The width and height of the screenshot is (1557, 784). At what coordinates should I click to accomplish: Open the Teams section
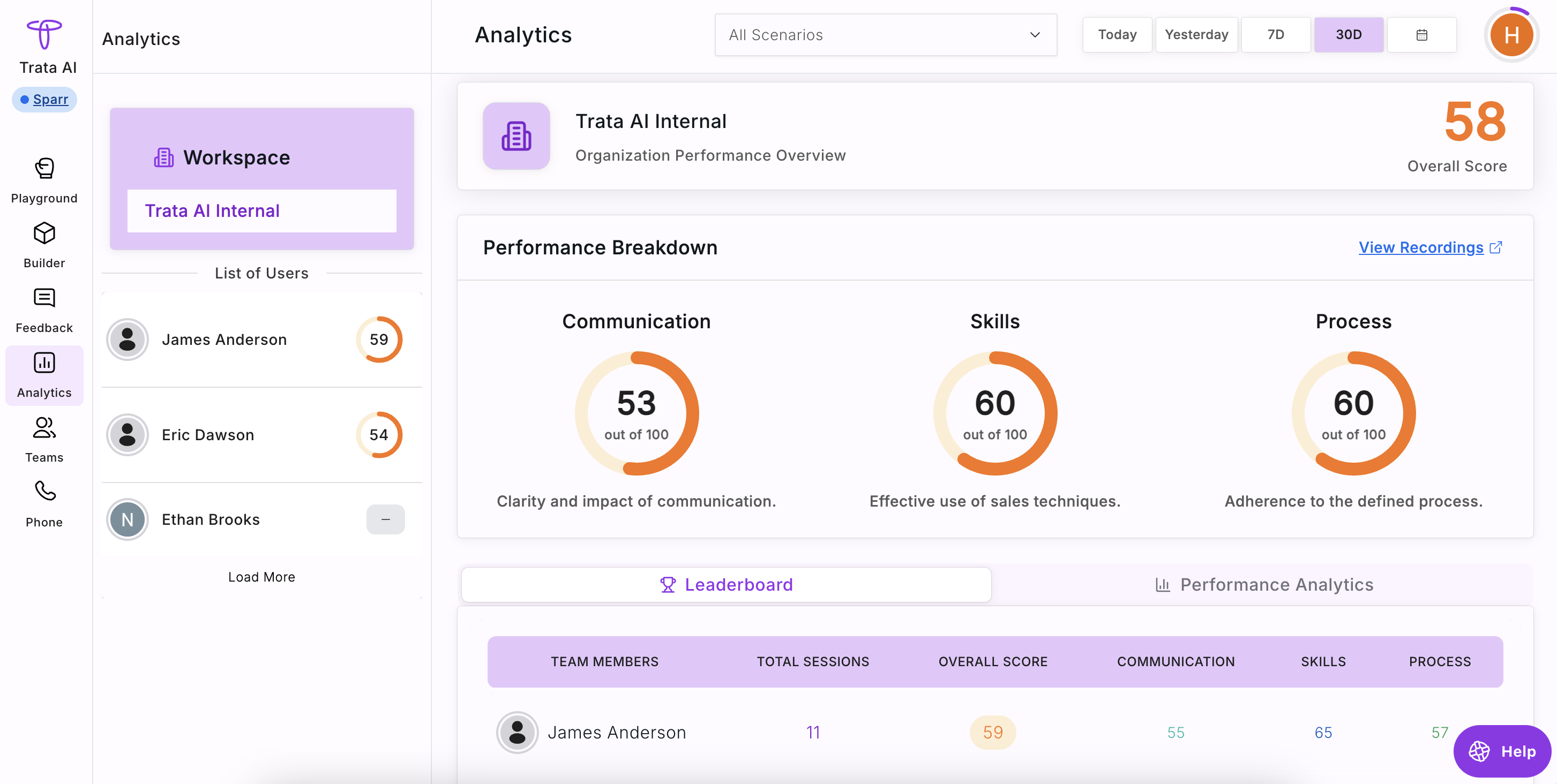click(44, 440)
